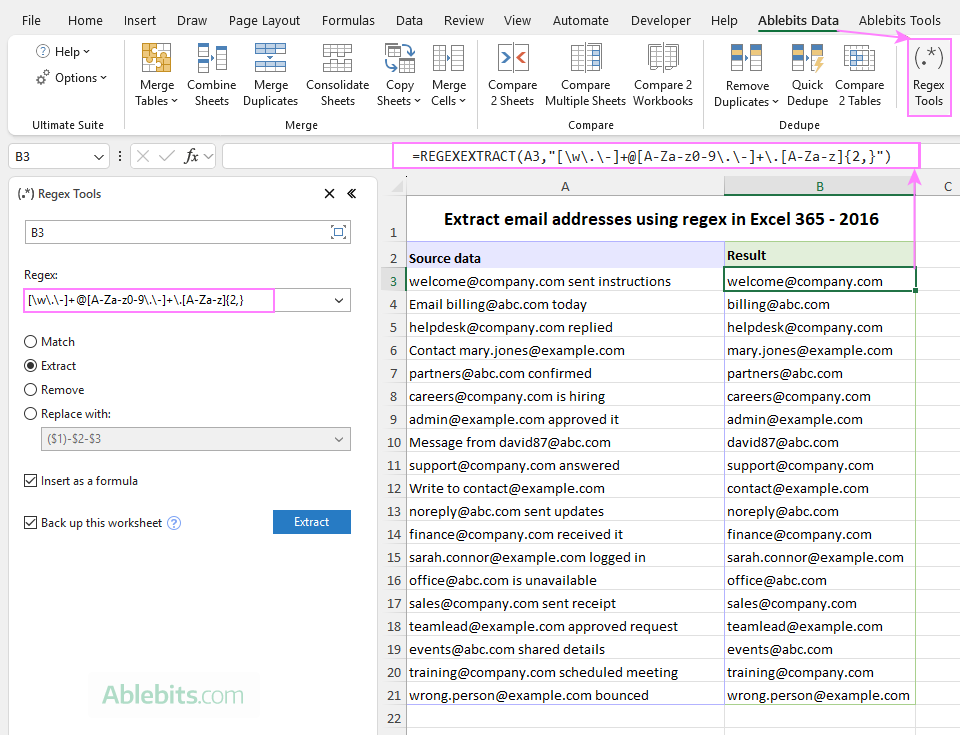The width and height of the screenshot is (960, 735).
Task: Open Compare 2 Workbooks
Action: click(x=663, y=75)
